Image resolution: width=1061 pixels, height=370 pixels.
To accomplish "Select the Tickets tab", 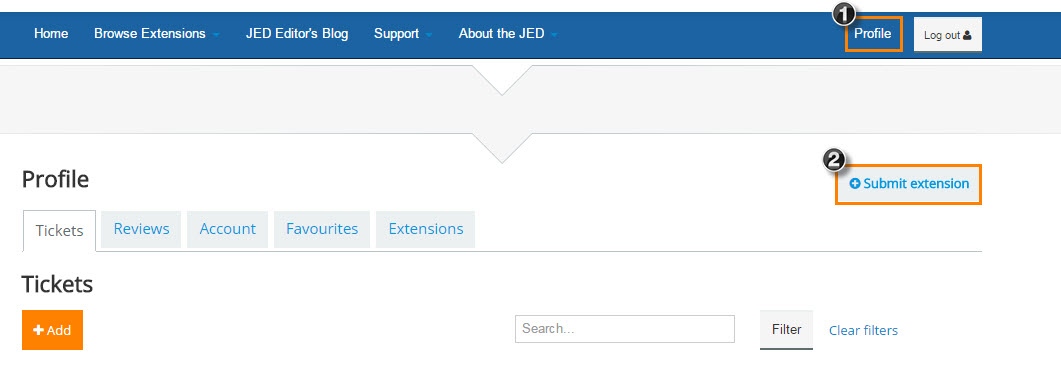I will point(60,231).
